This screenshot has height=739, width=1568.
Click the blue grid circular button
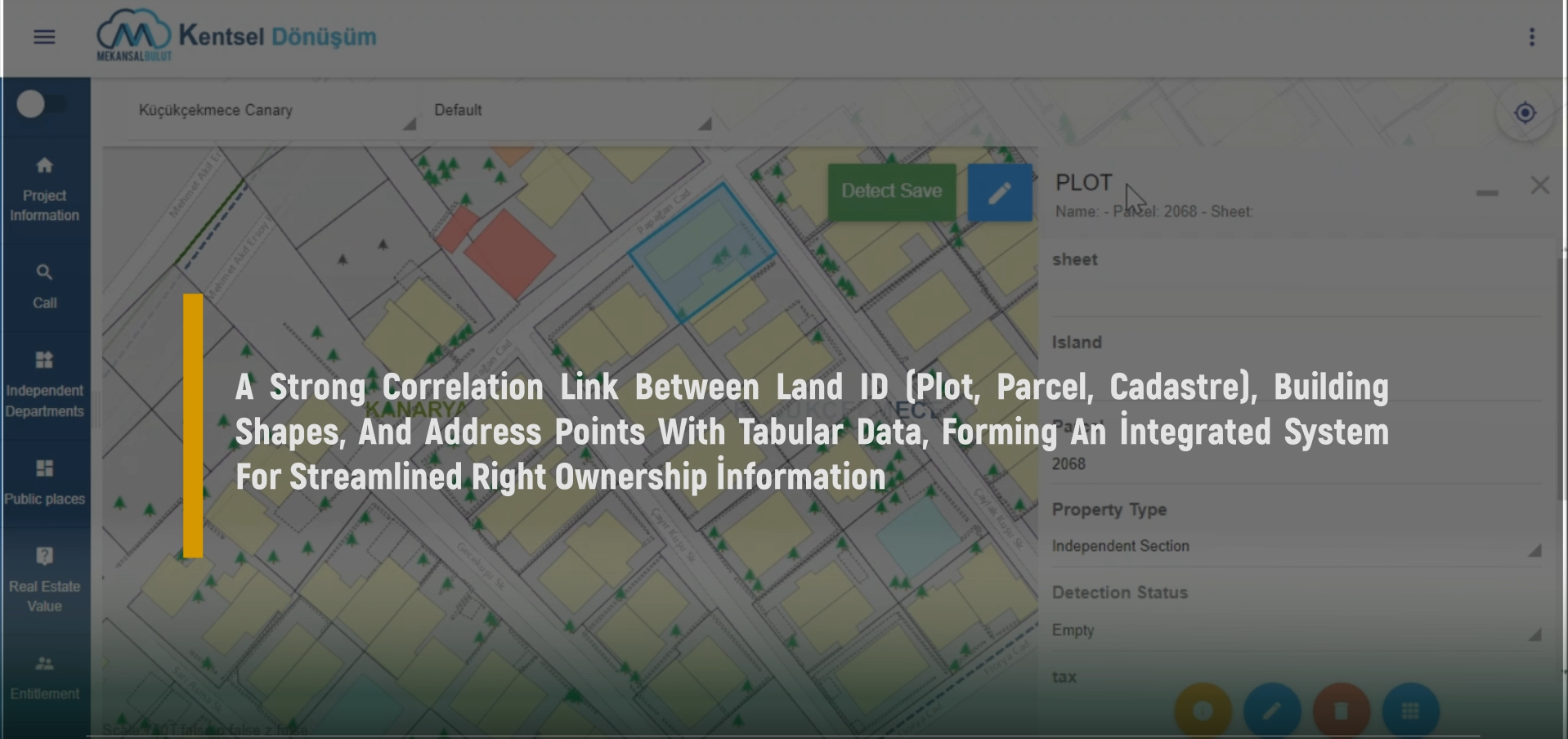[1410, 711]
